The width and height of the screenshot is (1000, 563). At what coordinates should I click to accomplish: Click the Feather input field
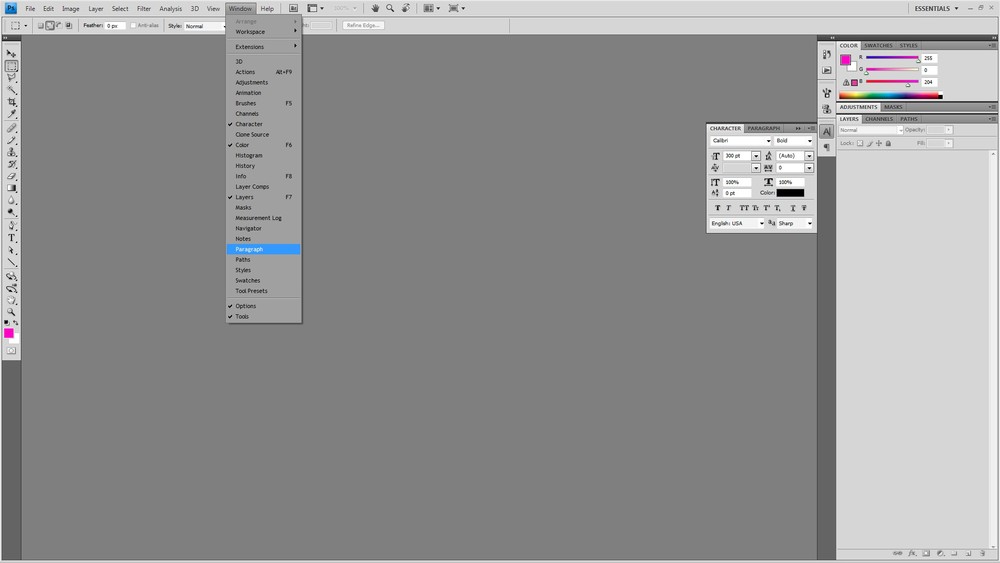click(x=115, y=26)
